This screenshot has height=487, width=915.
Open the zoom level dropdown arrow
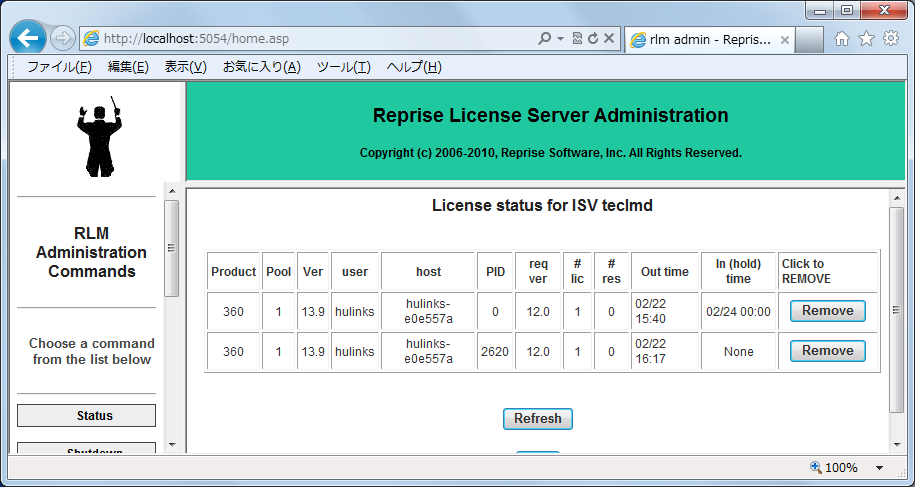pyautogui.click(x=879, y=468)
